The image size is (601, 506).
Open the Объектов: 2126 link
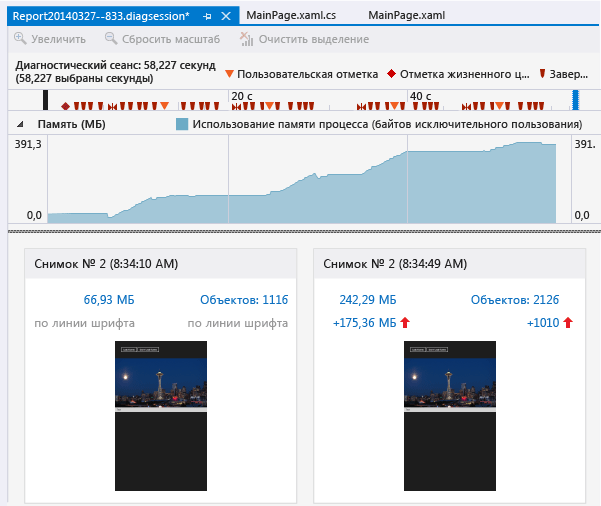[515, 299]
